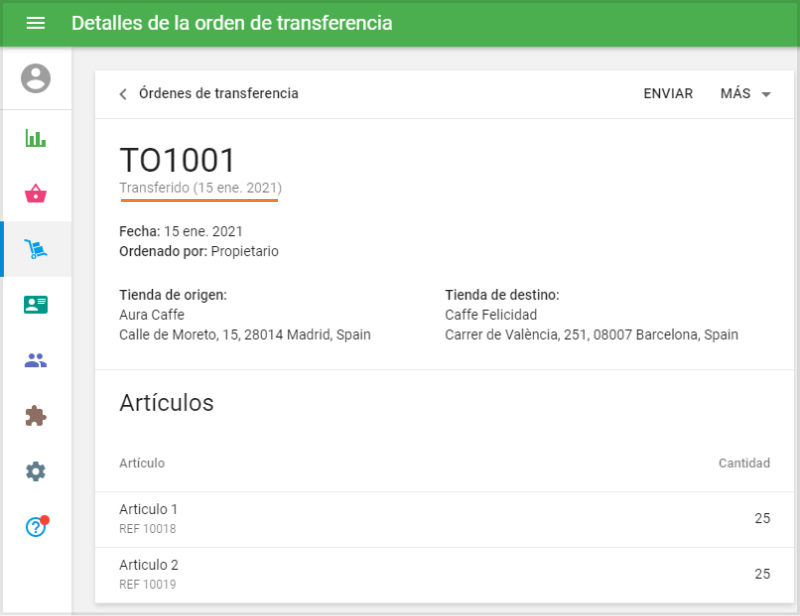
Task: Open the Aplicaciones puzzle-piece section
Action: click(35, 415)
